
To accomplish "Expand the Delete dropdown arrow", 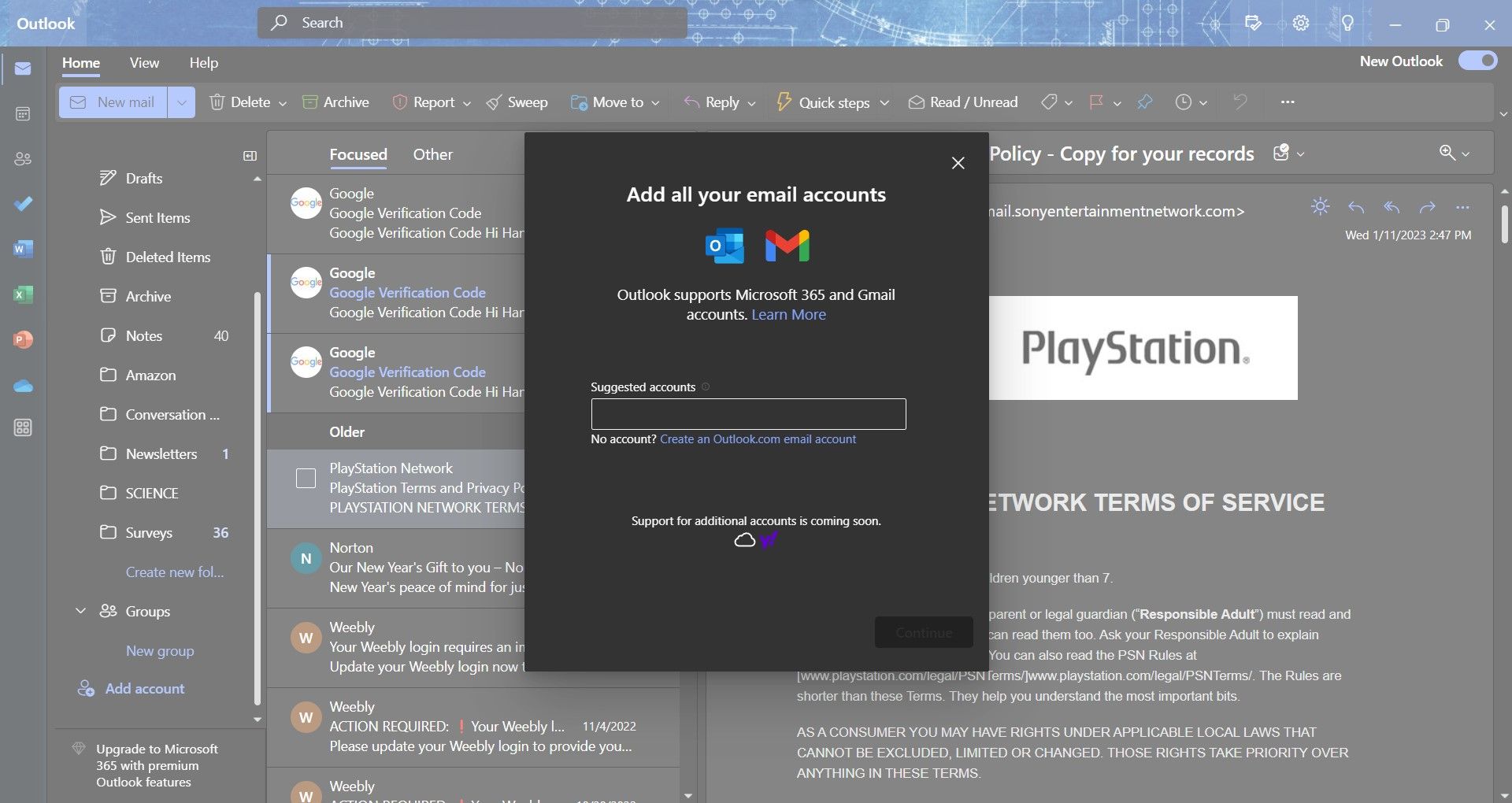I will tap(281, 102).
